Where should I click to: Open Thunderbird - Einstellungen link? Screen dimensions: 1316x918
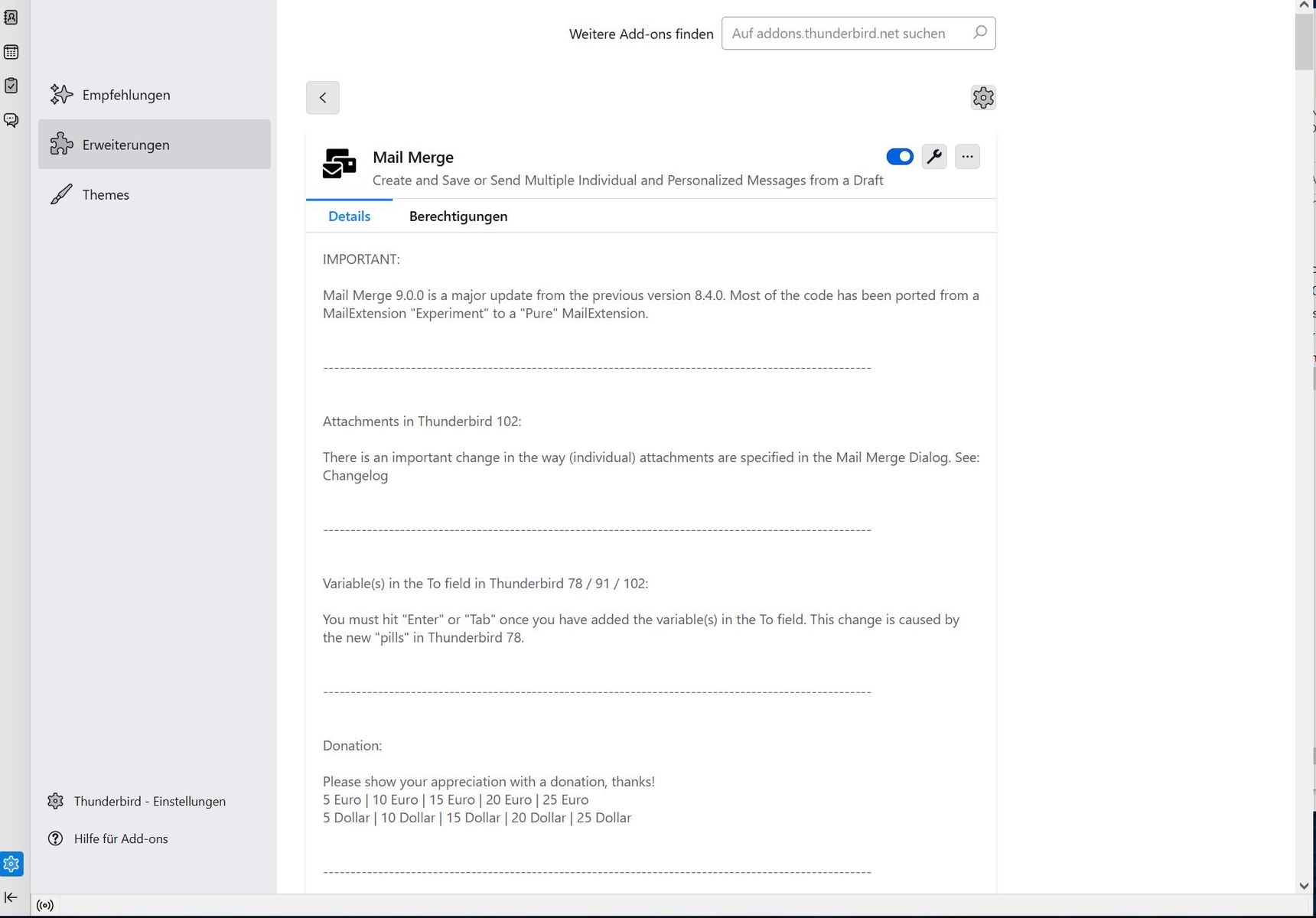(x=137, y=801)
